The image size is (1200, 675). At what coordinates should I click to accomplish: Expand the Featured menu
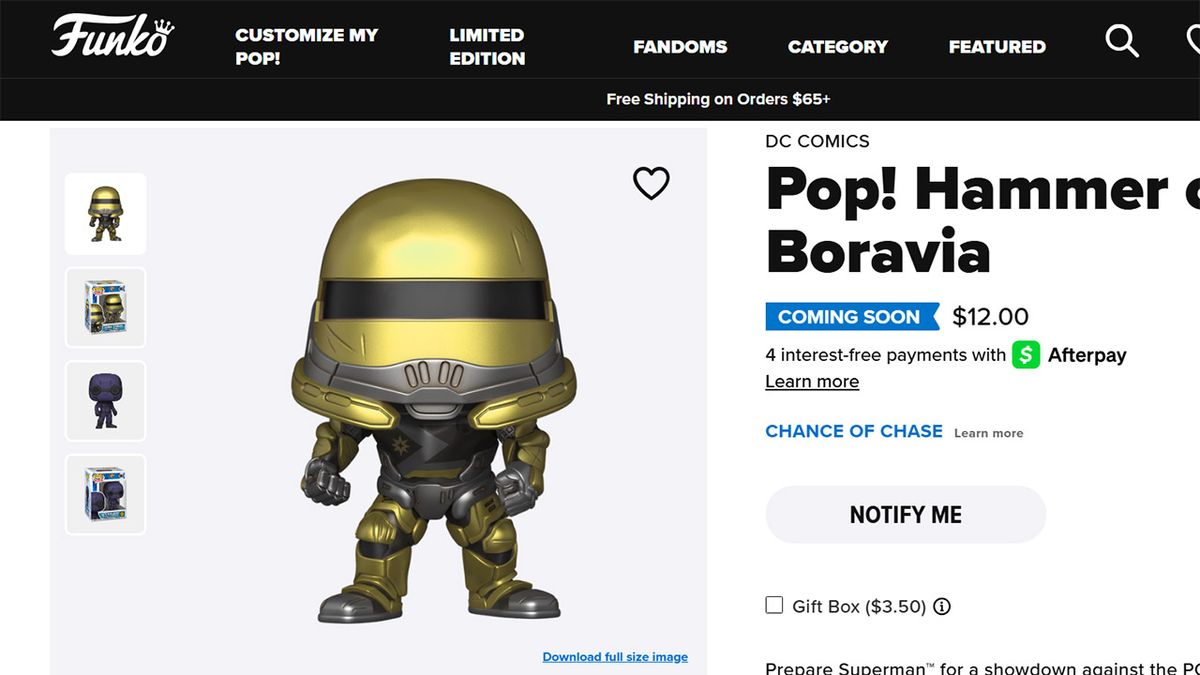pos(997,46)
